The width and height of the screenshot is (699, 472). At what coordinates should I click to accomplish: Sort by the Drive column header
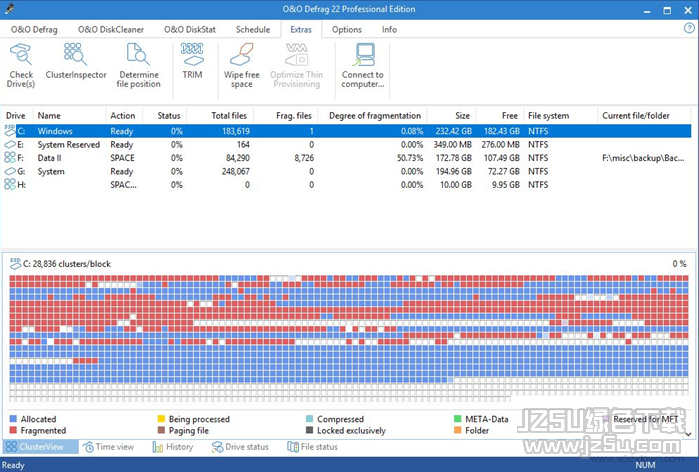pos(16,115)
